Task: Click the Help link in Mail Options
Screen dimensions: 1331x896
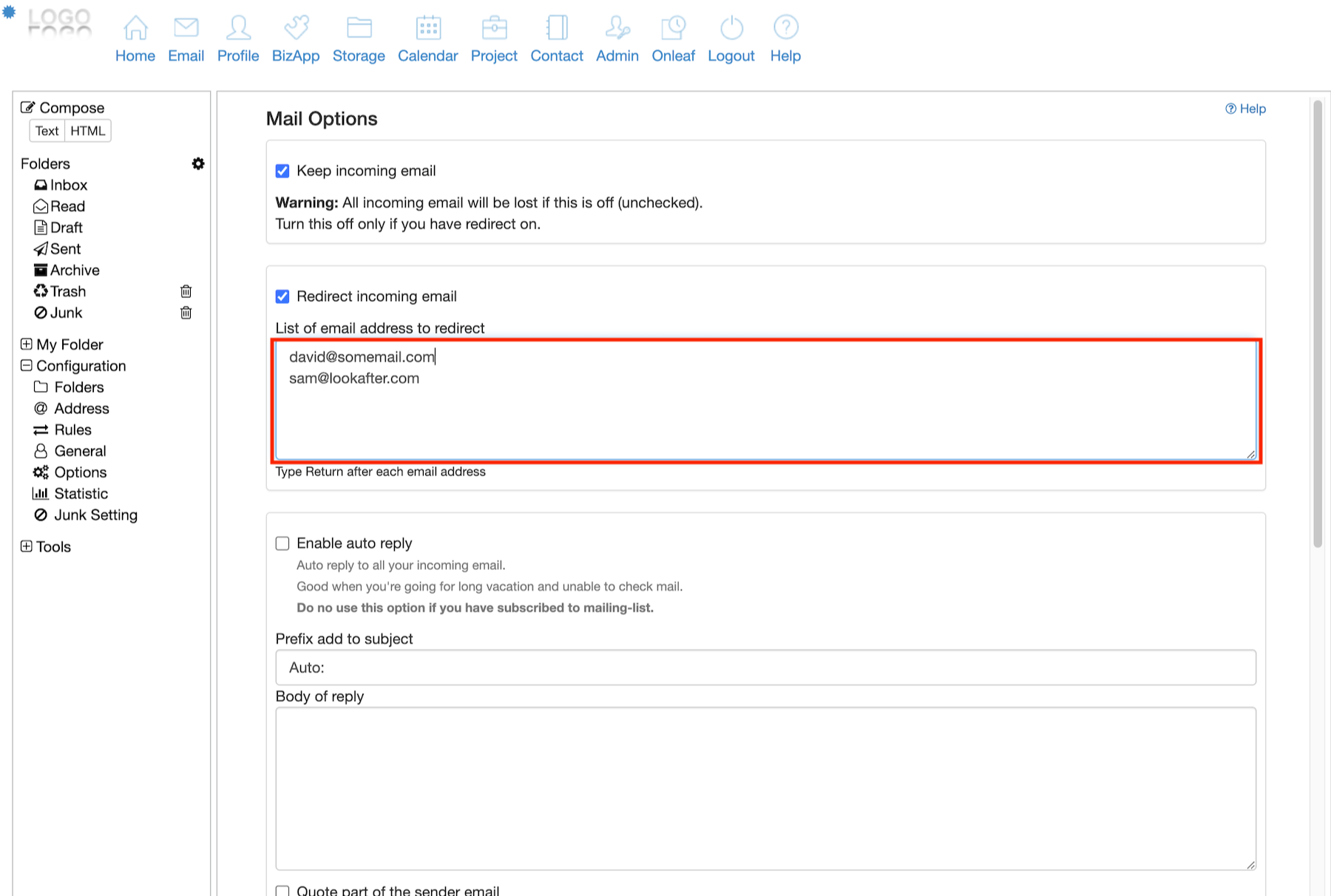Action: pos(1246,109)
